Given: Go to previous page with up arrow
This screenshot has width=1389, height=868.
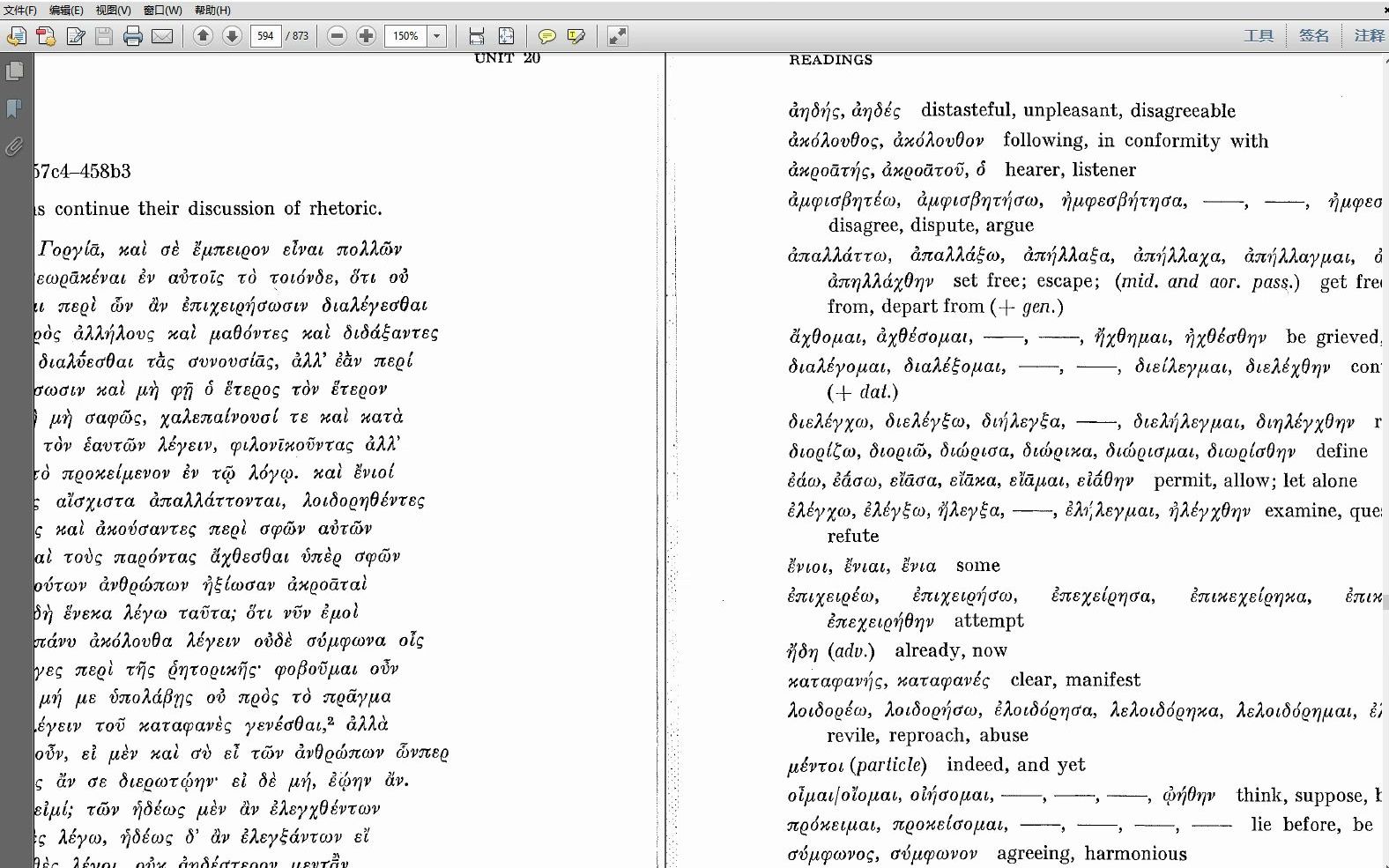Looking at the screenshot, I should [203, 36].
